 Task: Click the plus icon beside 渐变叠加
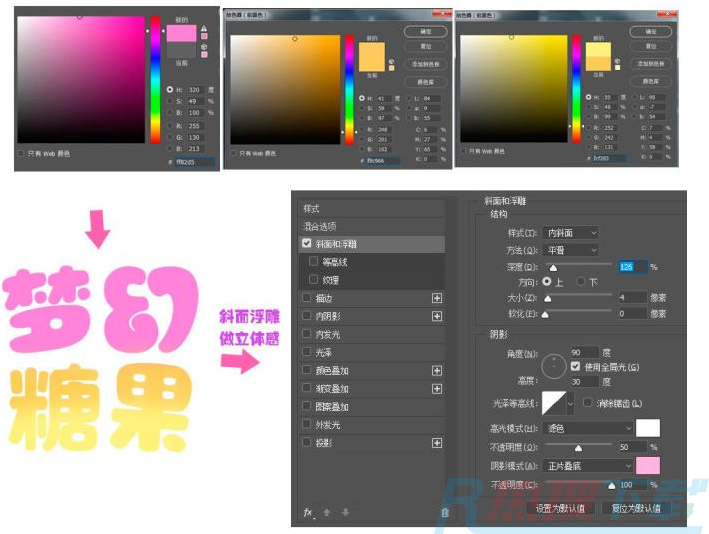coord(436,389)
